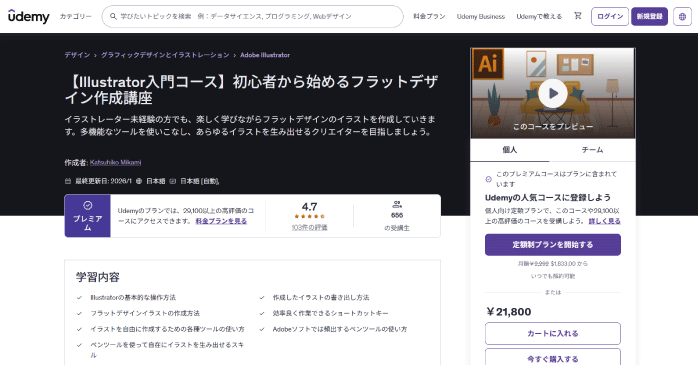Open Udemyで教える link
This screenshot has height=365, width=698.
539,16
